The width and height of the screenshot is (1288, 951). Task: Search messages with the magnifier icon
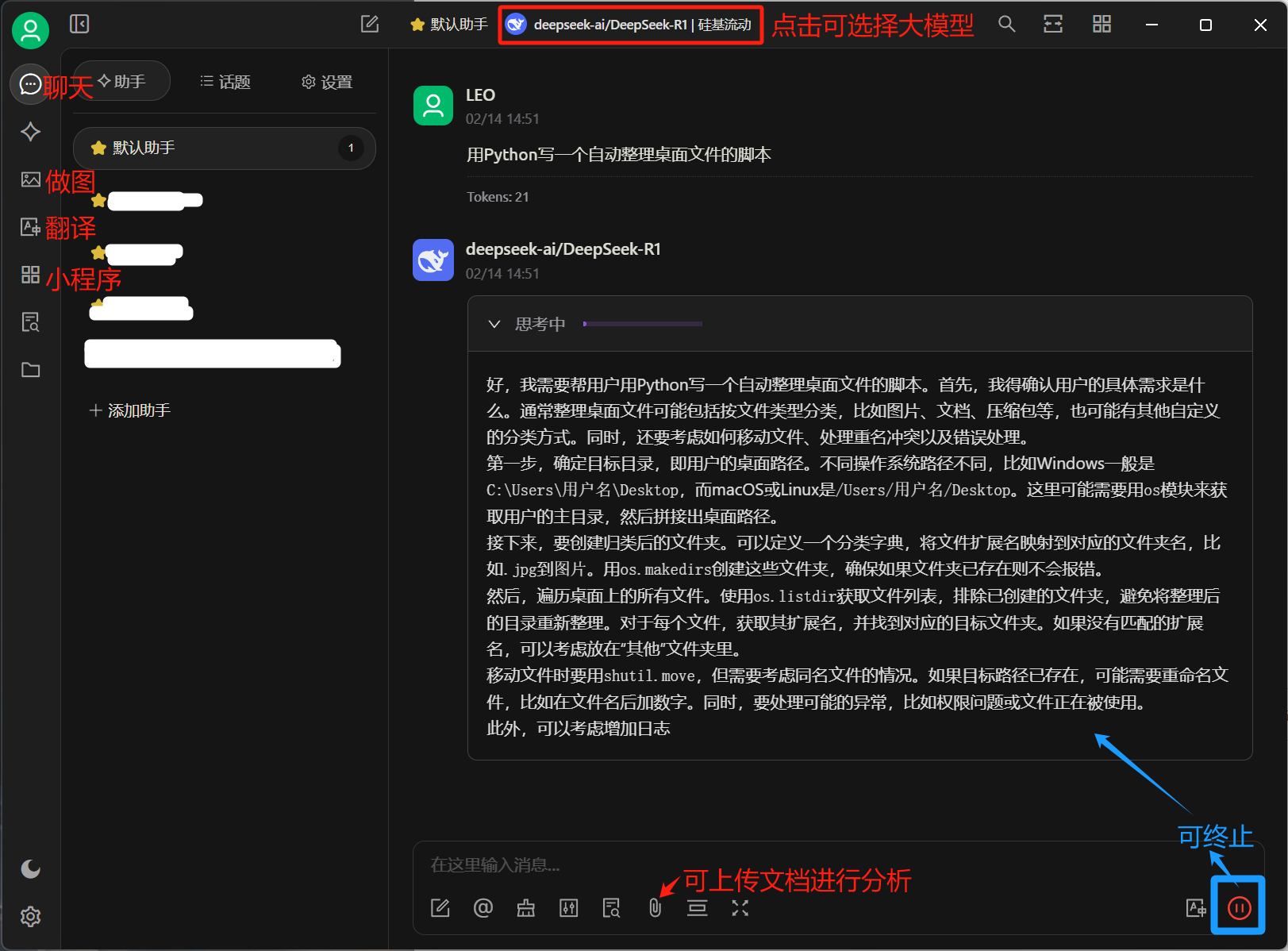(x=1006, y=24)
